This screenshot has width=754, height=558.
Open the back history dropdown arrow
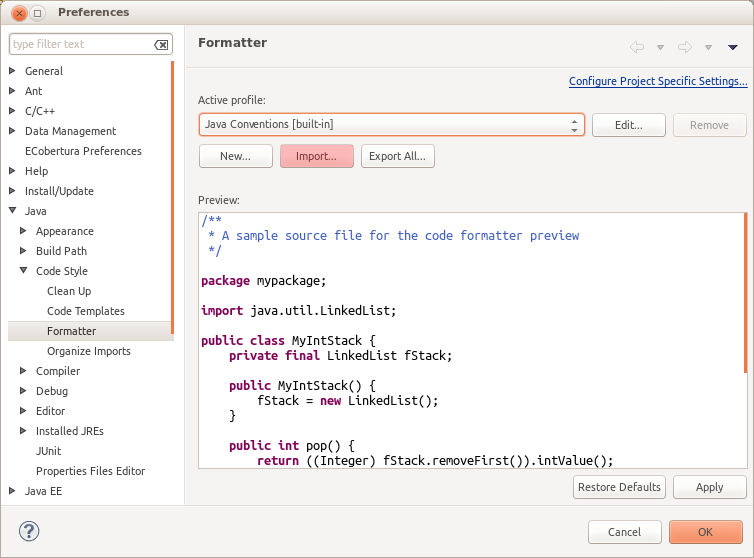[660, 48]
